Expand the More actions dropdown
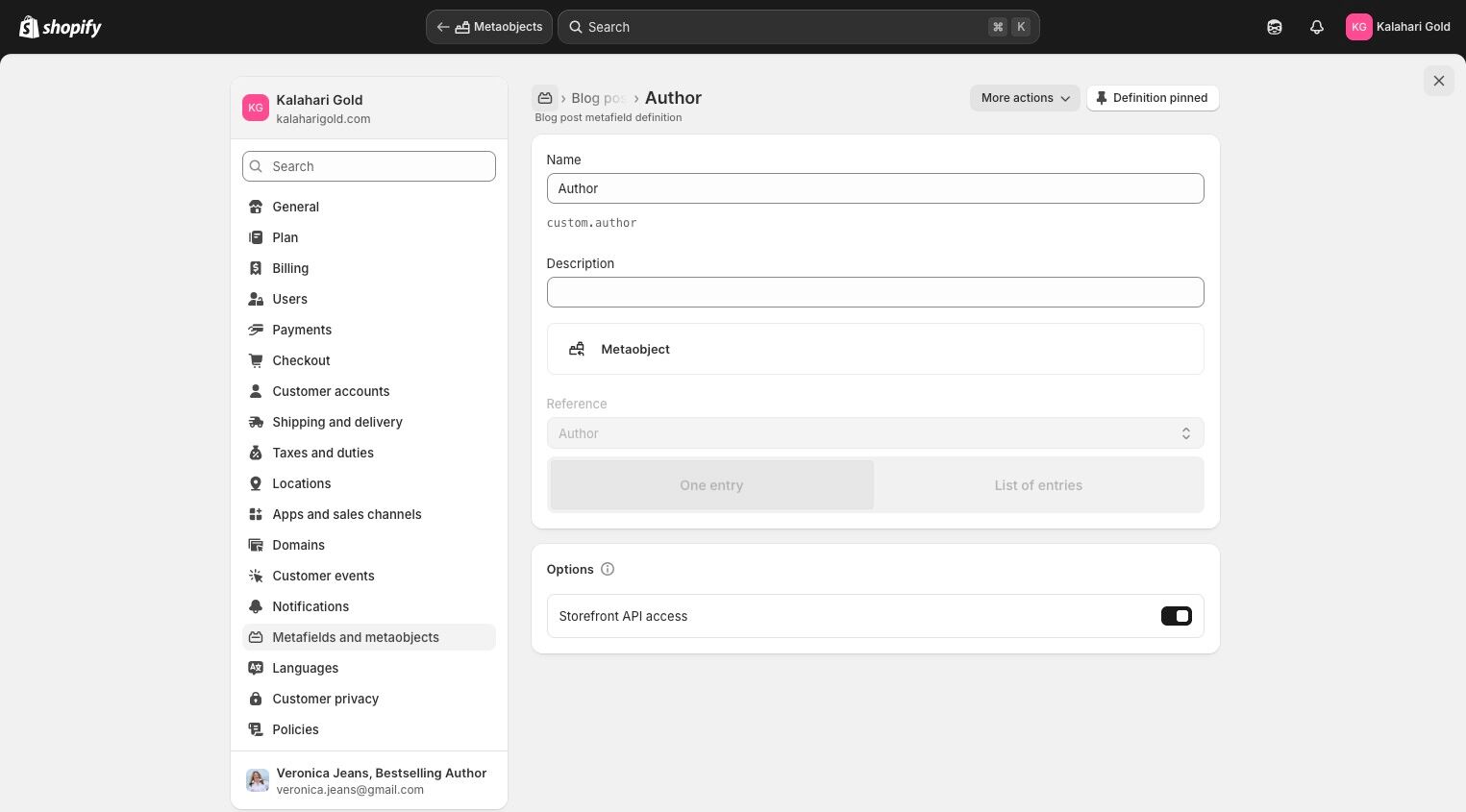Image resolution: width=1466 pixels, height=812 pixels. click(1025, 98)
